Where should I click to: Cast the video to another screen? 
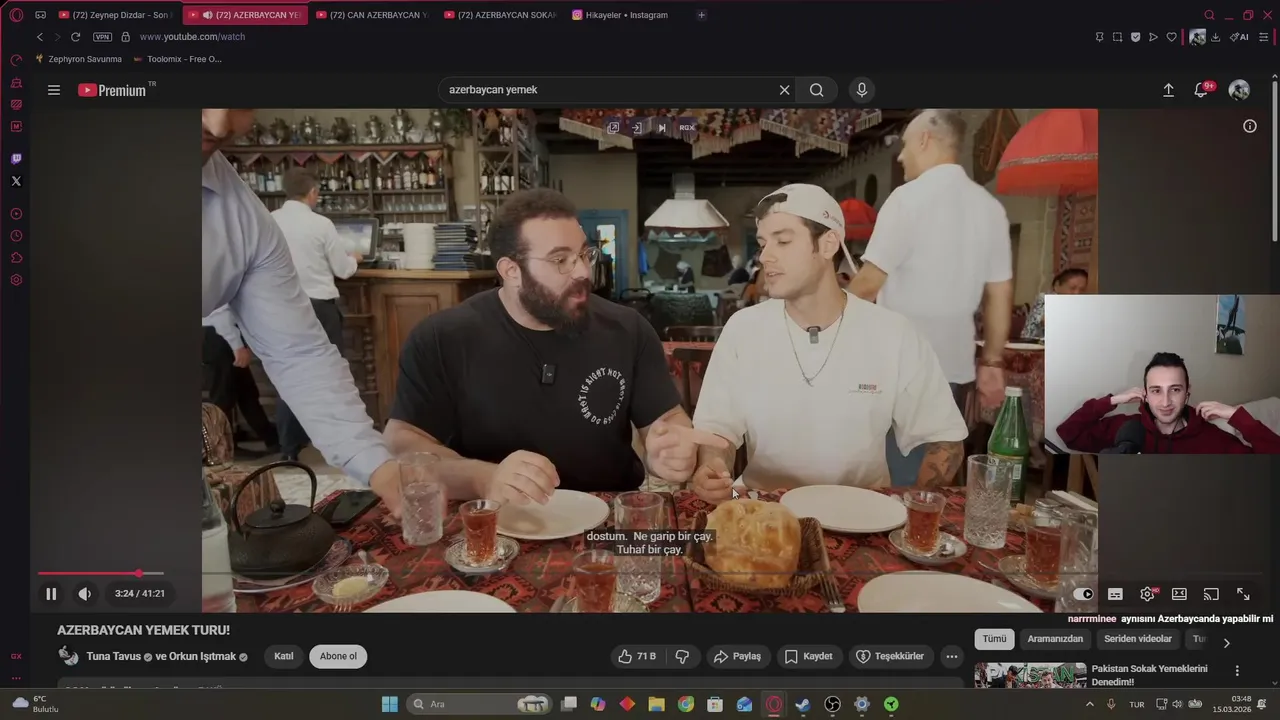pos(1211,594)
